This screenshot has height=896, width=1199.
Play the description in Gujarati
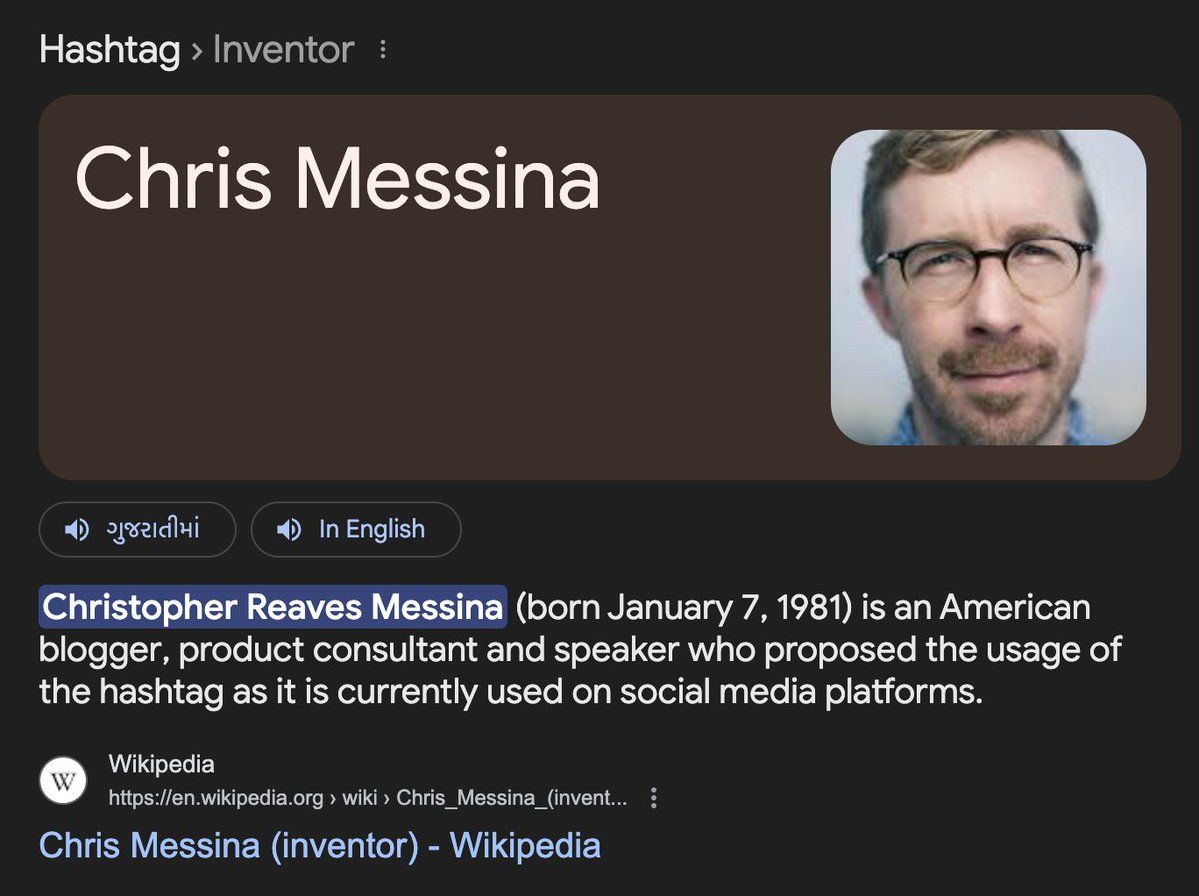point(151,530)
